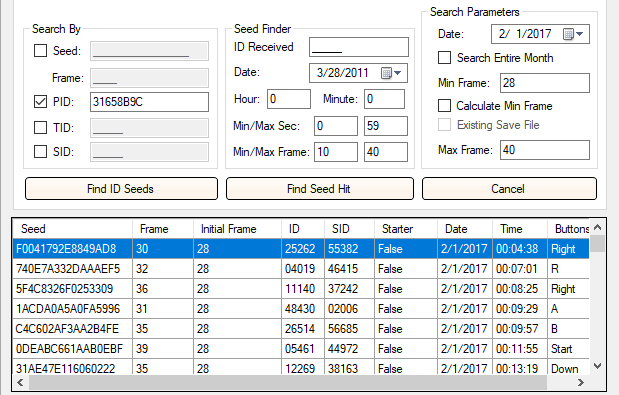Enable Search Entire Month option
The image size is (619, 395).
(445, 58)
